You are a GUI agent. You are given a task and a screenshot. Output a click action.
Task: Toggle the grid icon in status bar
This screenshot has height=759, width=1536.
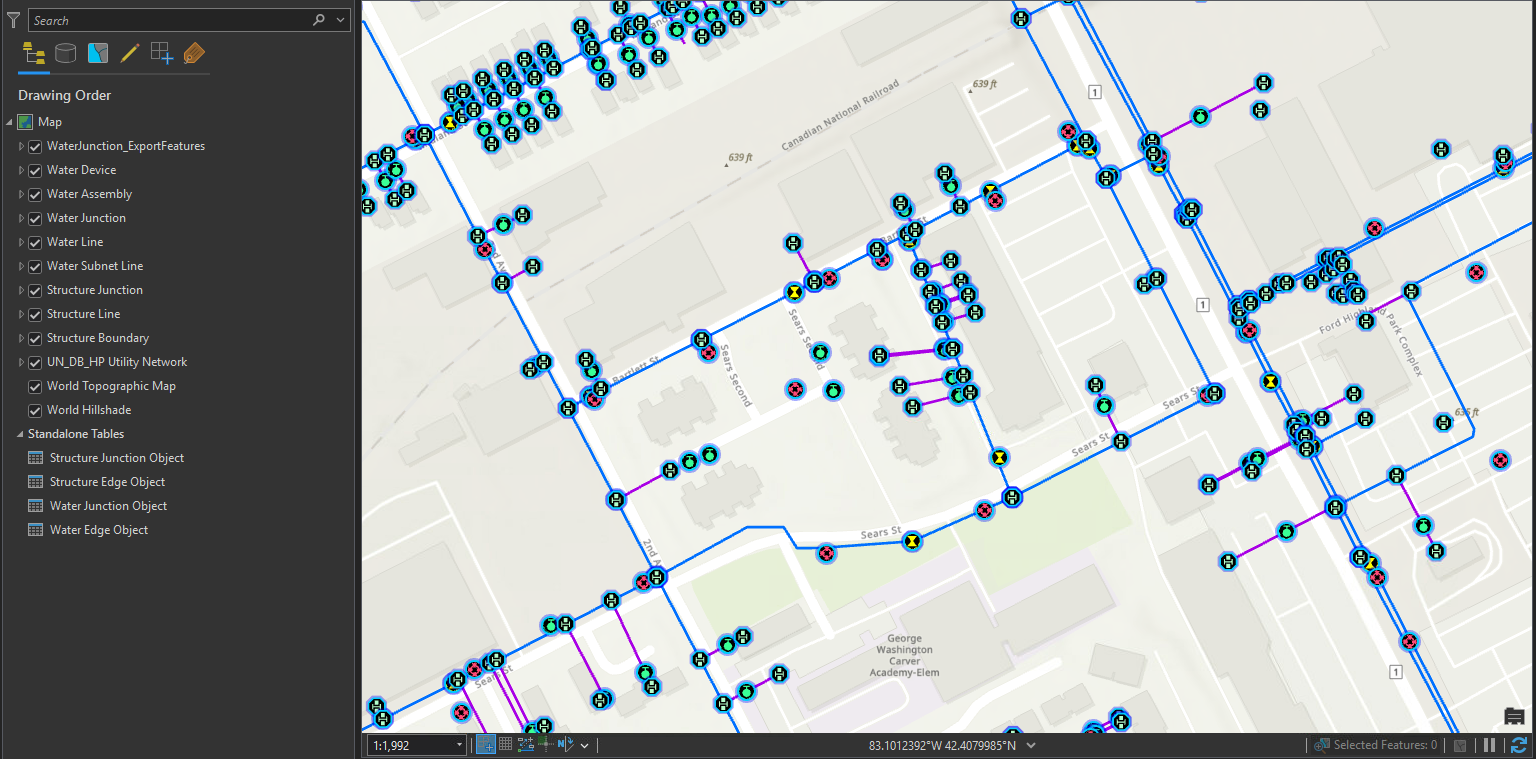506,744
